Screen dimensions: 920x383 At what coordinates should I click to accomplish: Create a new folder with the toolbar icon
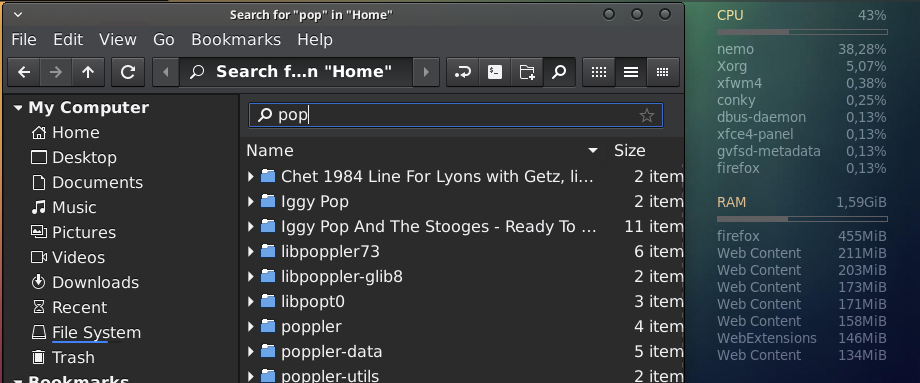(527, 72)
